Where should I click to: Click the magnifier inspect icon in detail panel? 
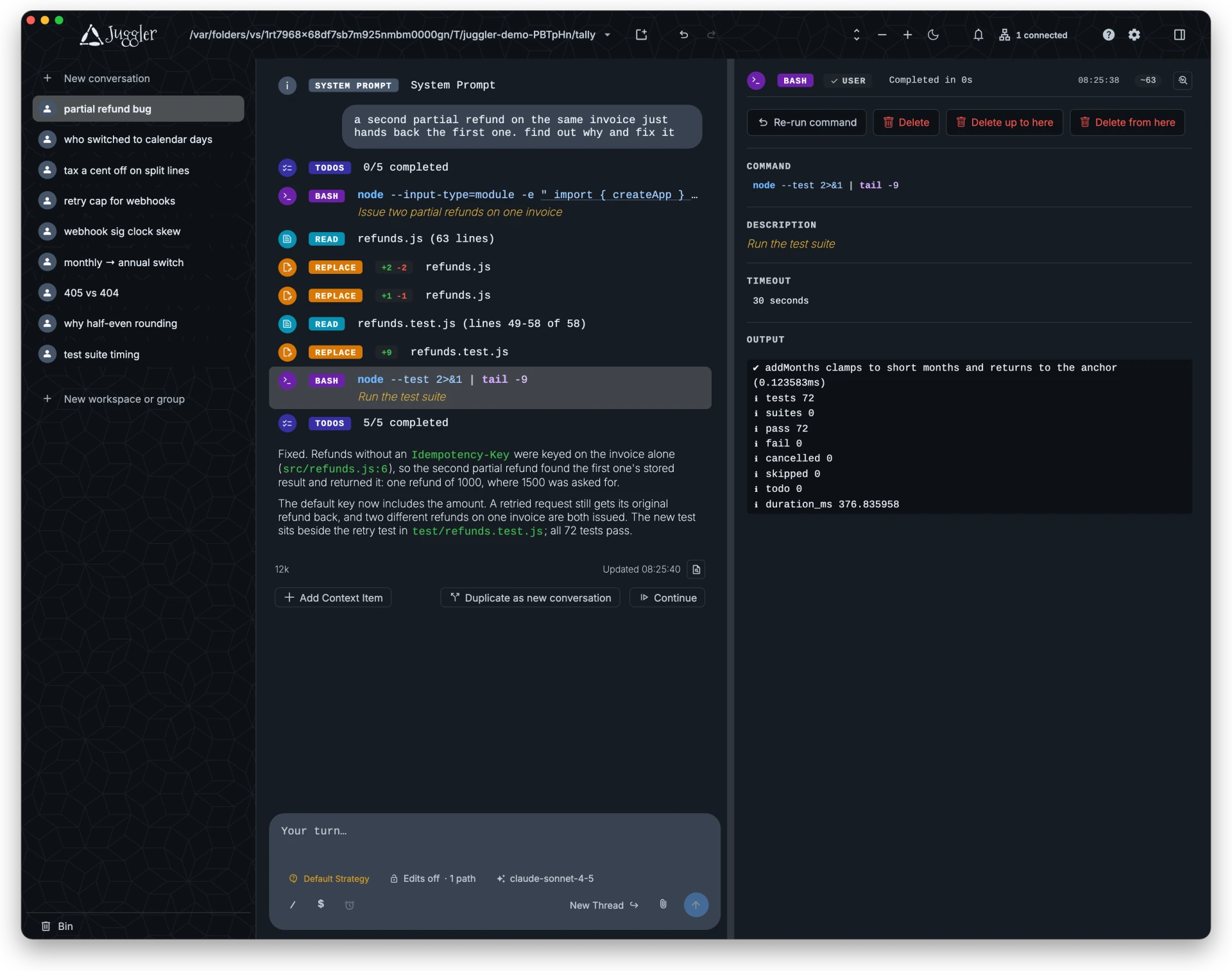[1183, 80]
